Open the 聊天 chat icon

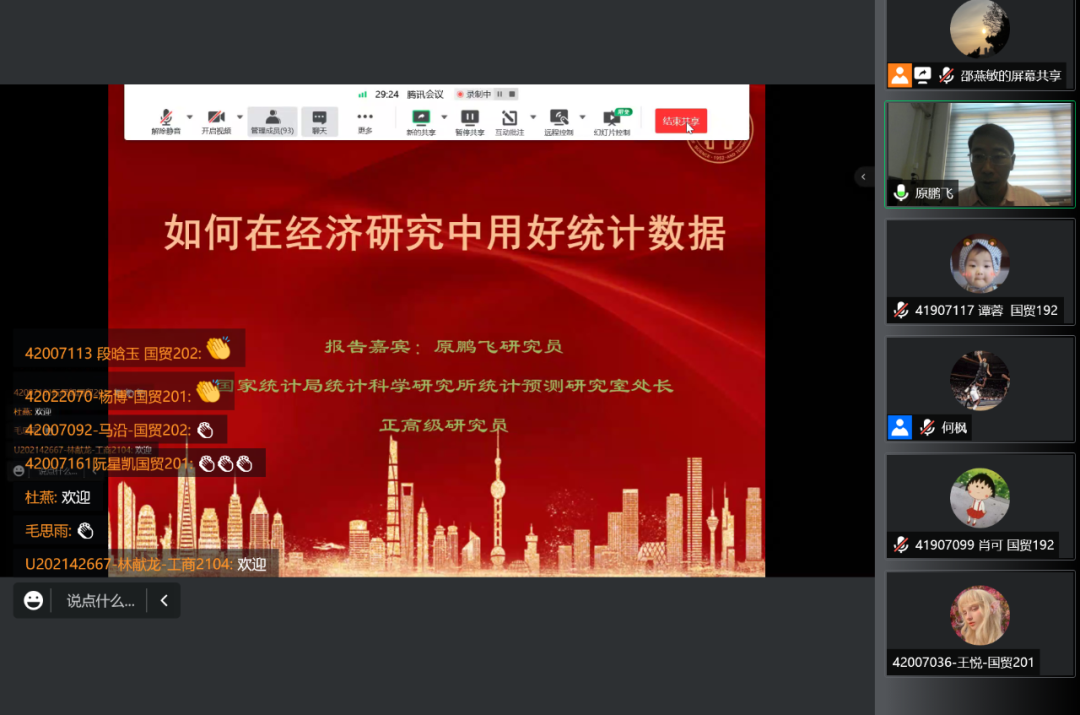point(319,118)
